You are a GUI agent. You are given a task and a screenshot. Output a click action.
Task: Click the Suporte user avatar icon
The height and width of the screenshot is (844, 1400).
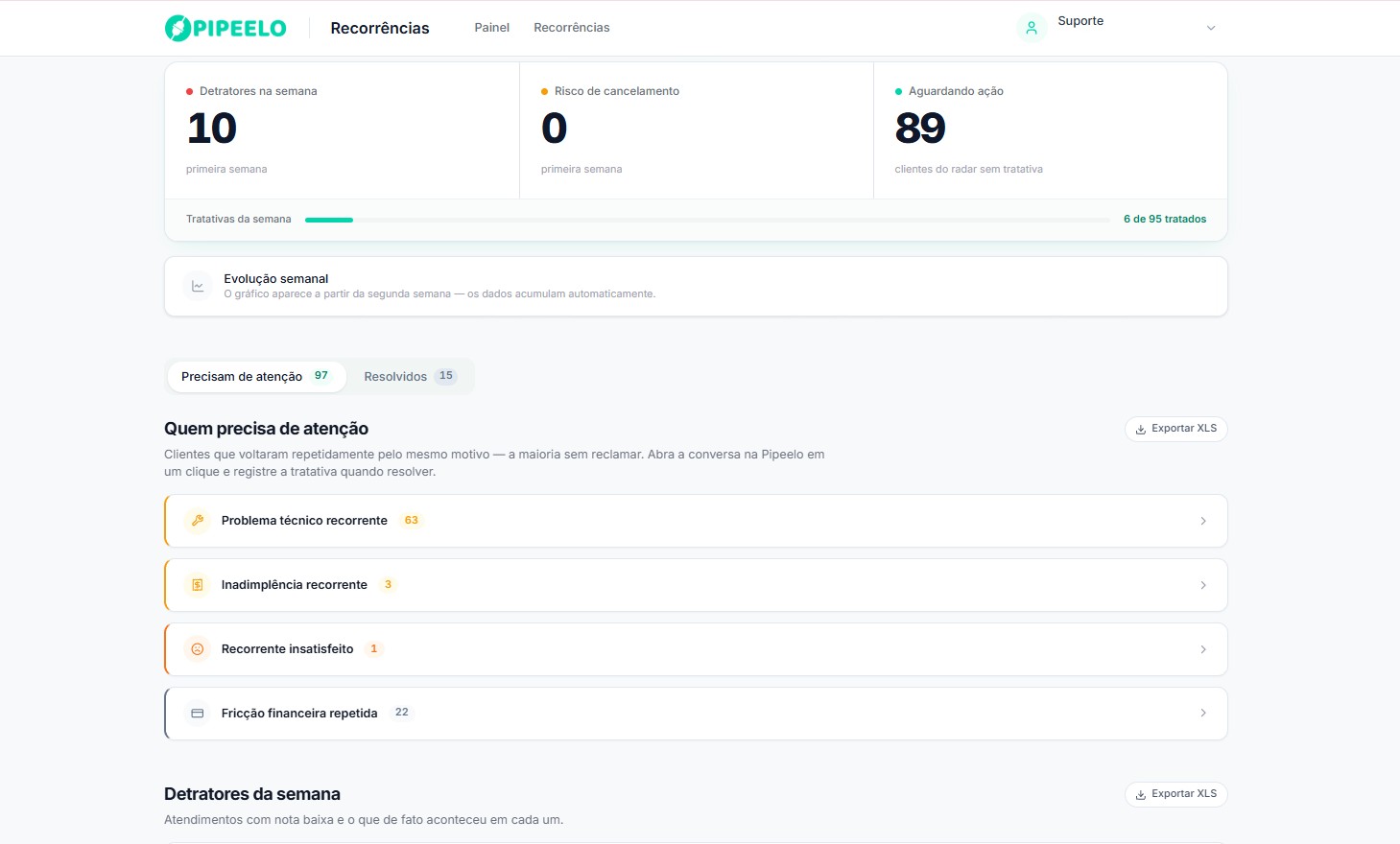point(1032,28)
